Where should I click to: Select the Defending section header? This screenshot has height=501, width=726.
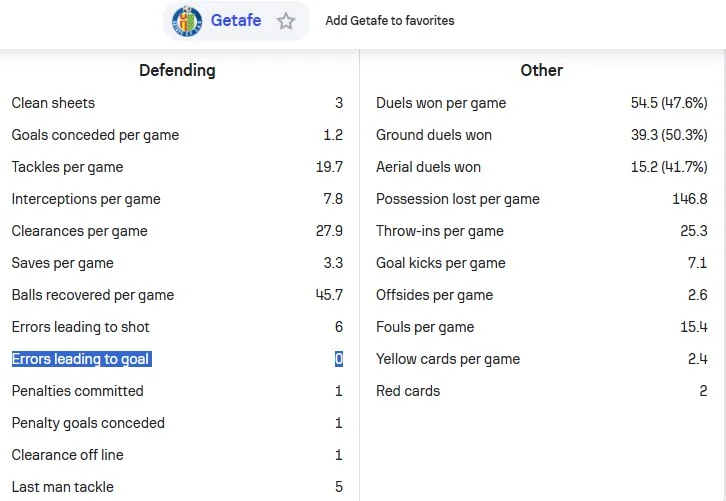(177, 71)
